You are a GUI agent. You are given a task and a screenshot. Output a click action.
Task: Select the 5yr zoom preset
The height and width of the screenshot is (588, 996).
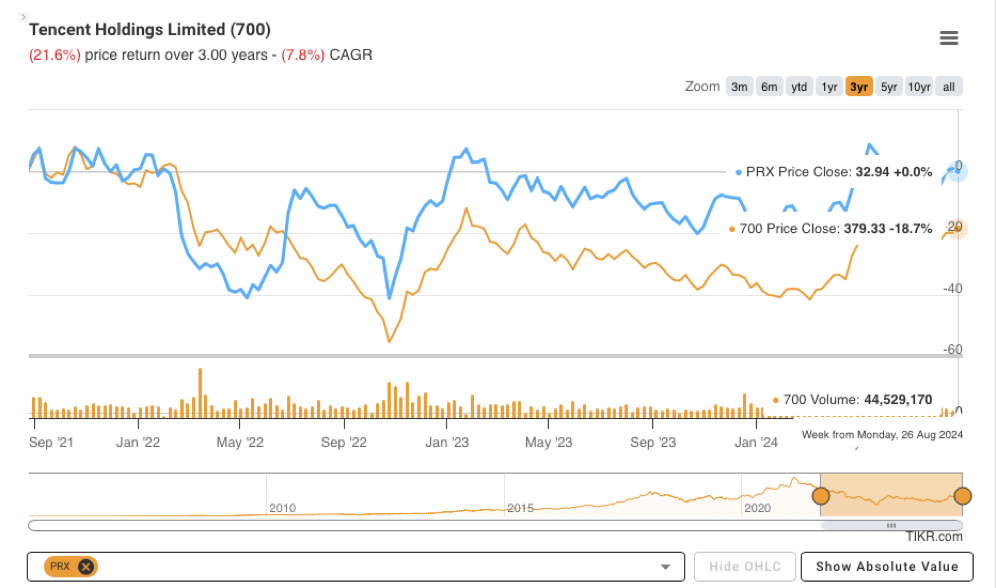tap(888, 87)
